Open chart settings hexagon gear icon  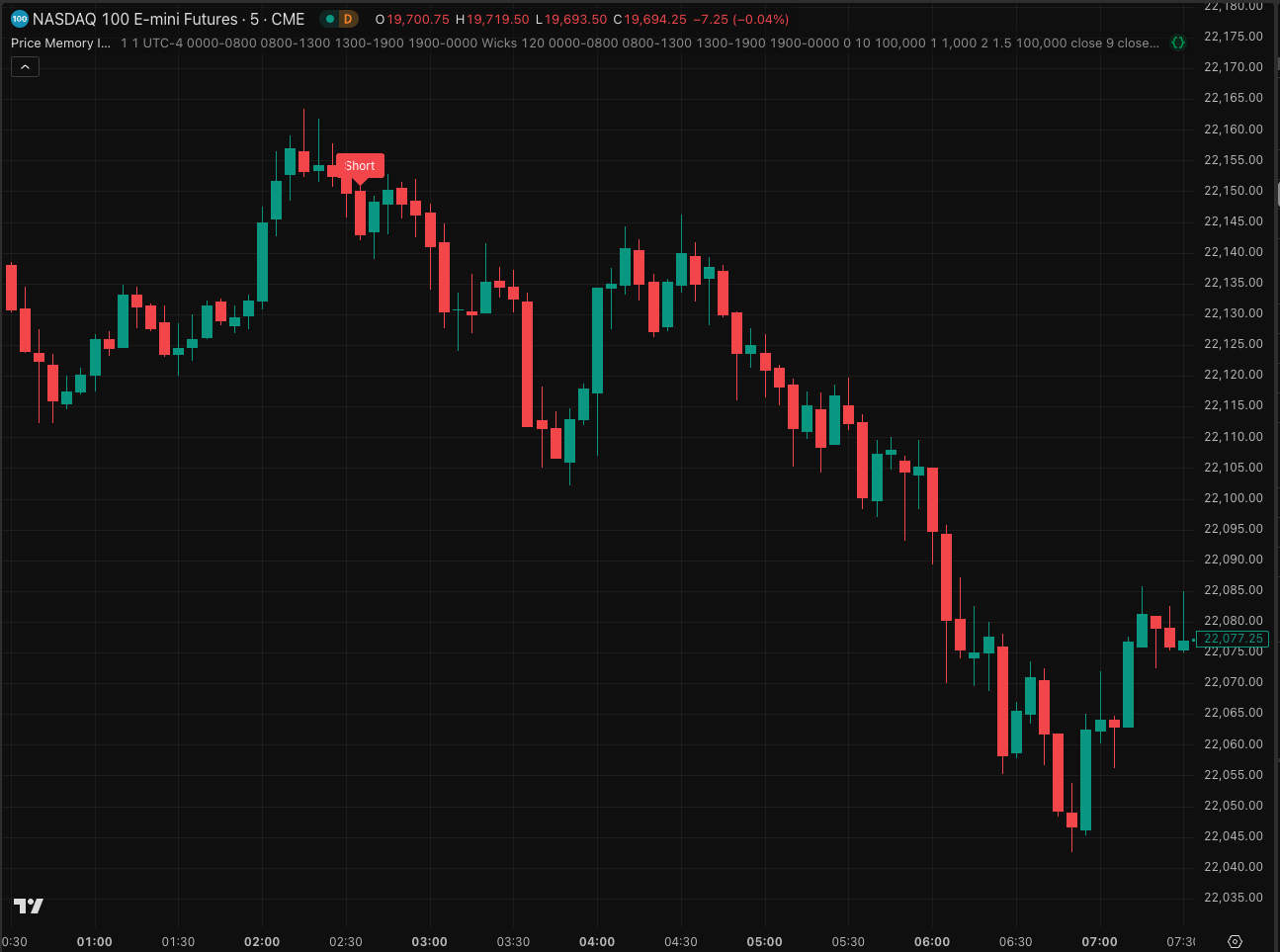coord(1235,941)
